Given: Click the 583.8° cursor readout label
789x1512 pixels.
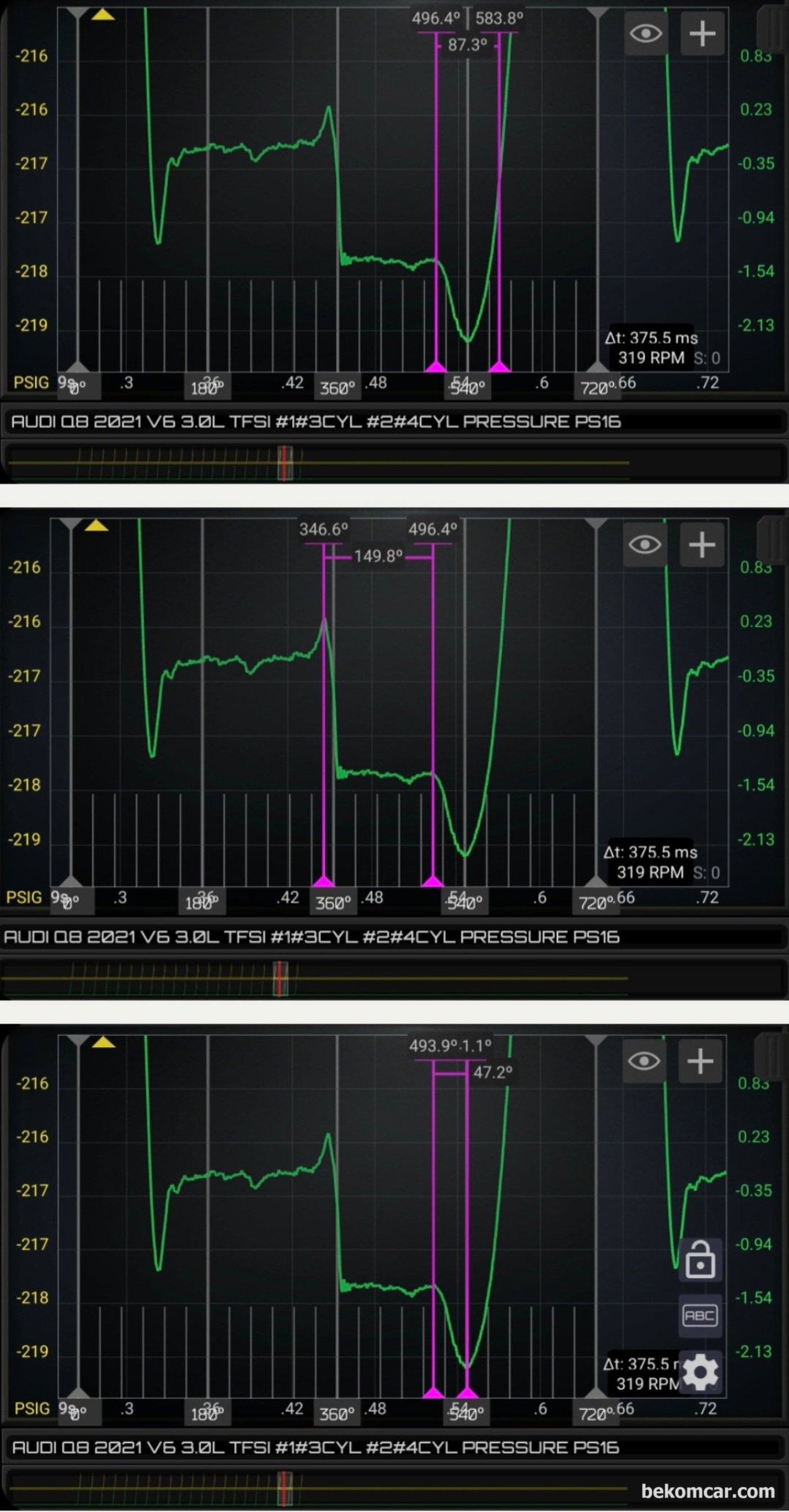Looking at the screenshot, I should (499, 18).
